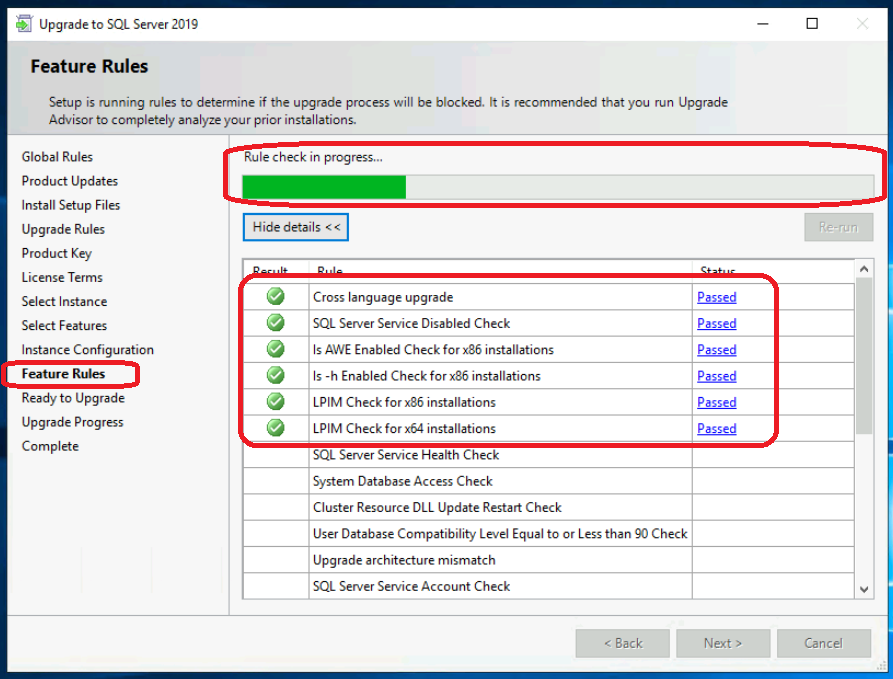
Task: Click scroll down arrow of rules list
Action: pyautogui.click(x=864, y=590)
